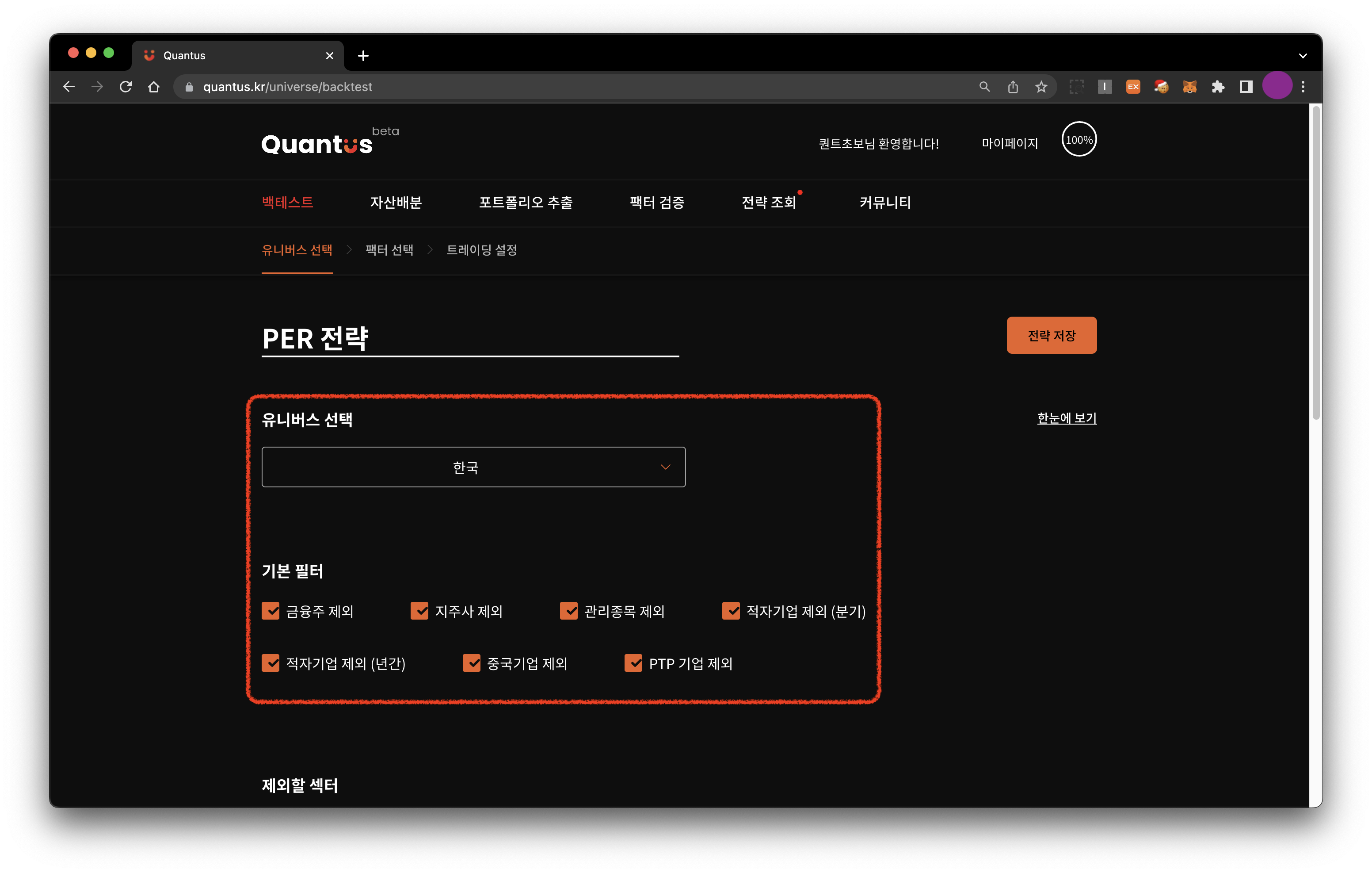Bookmark the page with the star icon

tap(1041, 86)
